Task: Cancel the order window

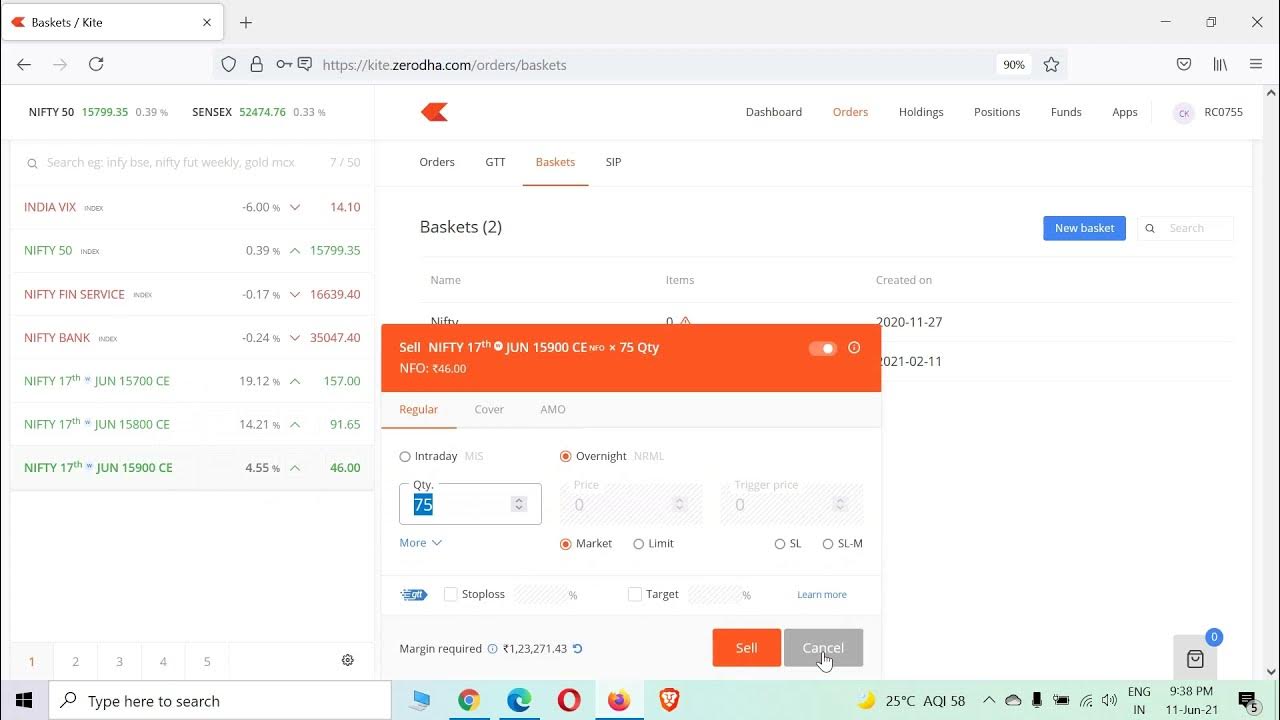Action: (823, 648)
